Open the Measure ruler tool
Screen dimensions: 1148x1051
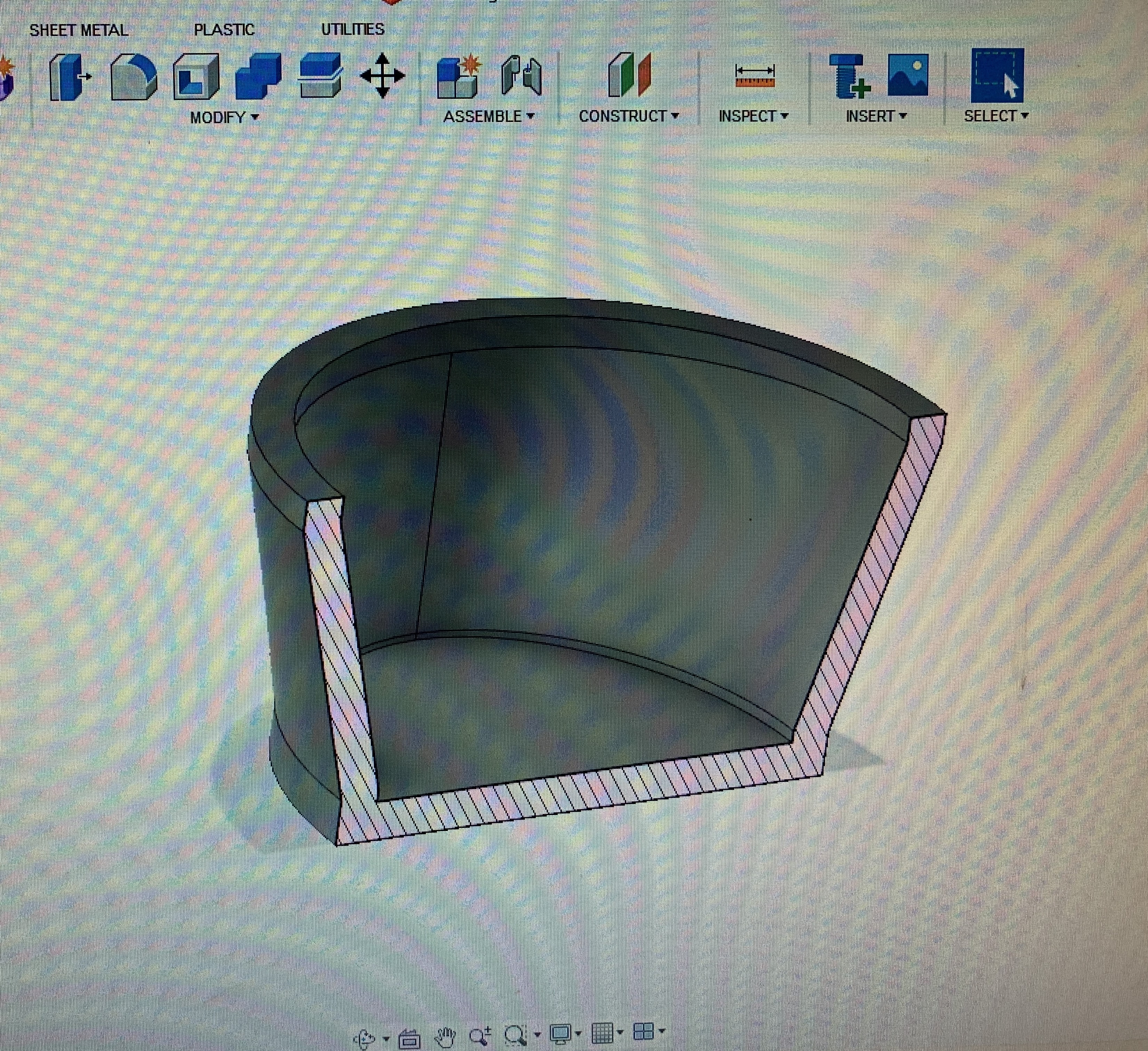click(x=754, y=76)
